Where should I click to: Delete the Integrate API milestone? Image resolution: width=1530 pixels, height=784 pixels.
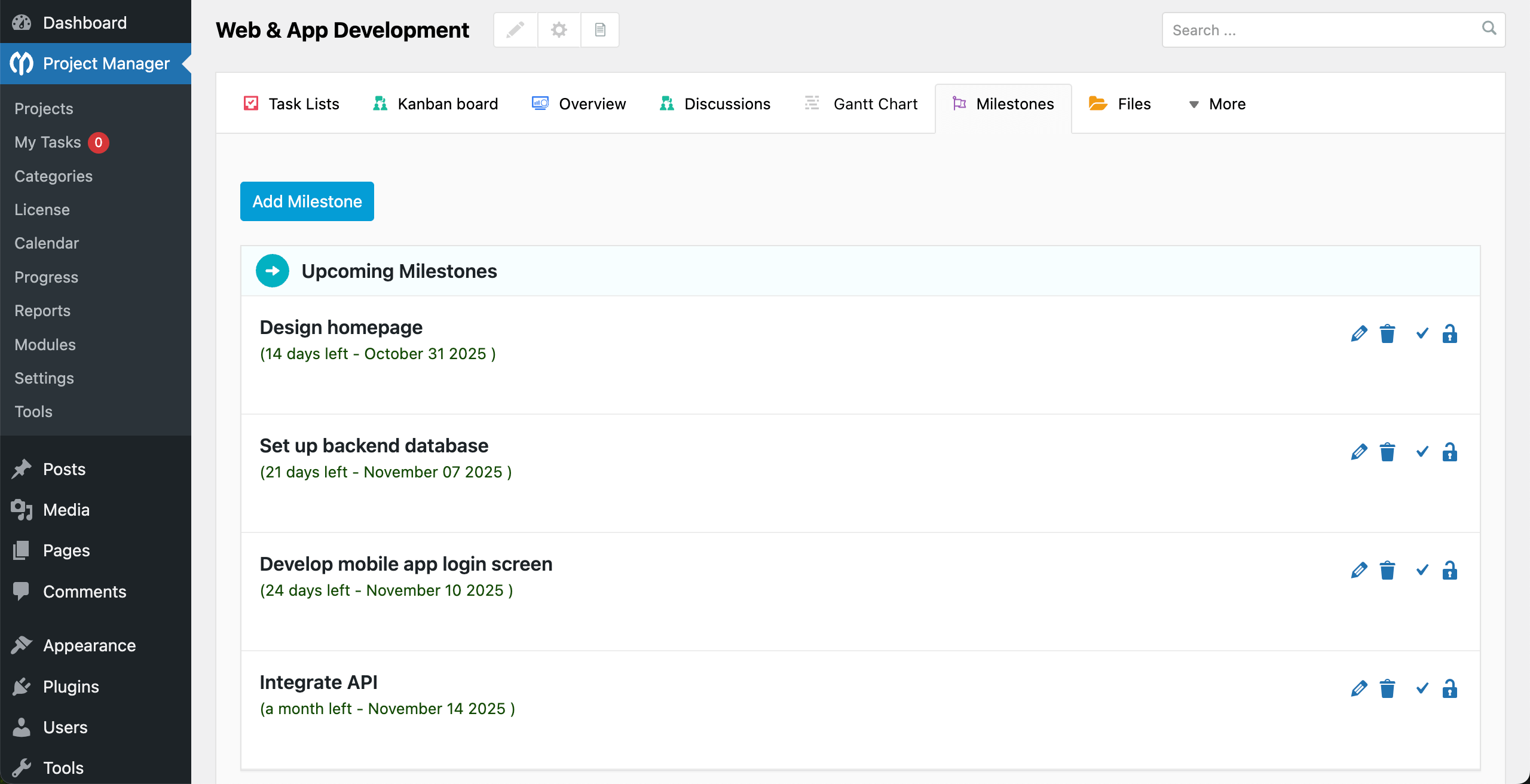[x=1387, y=688]
